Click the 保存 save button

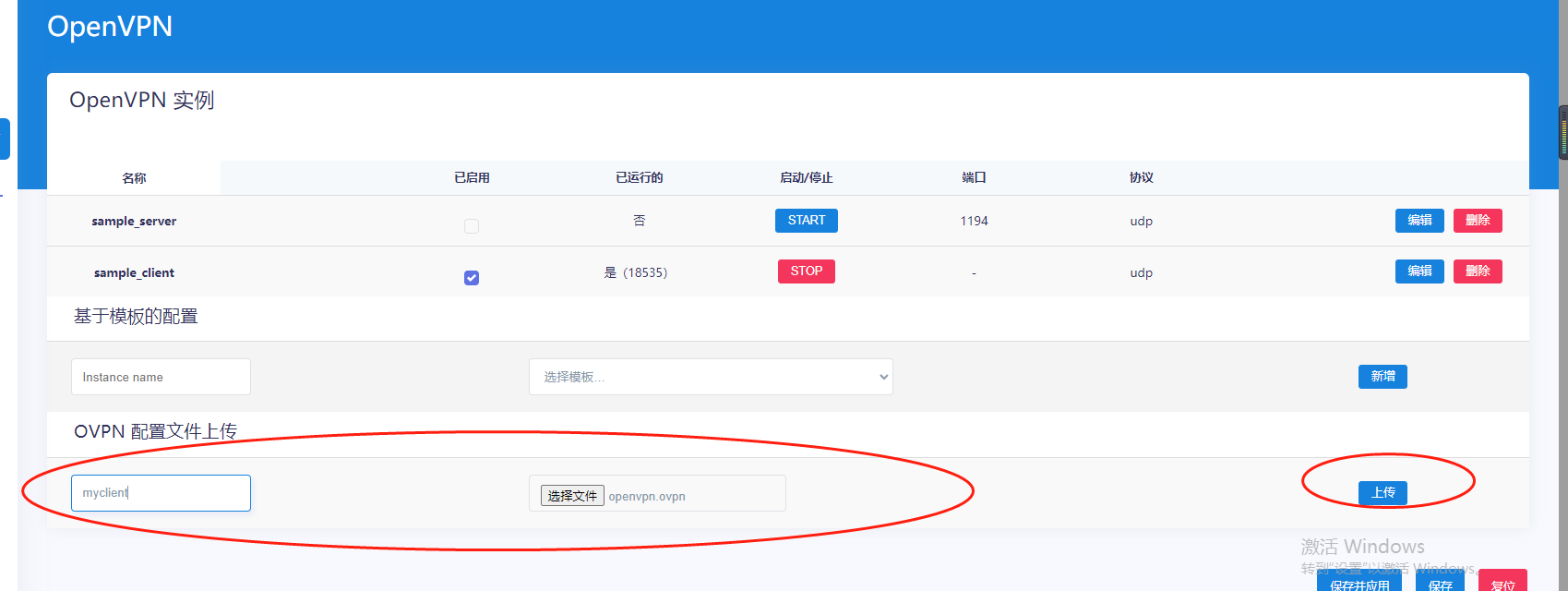1440,584
